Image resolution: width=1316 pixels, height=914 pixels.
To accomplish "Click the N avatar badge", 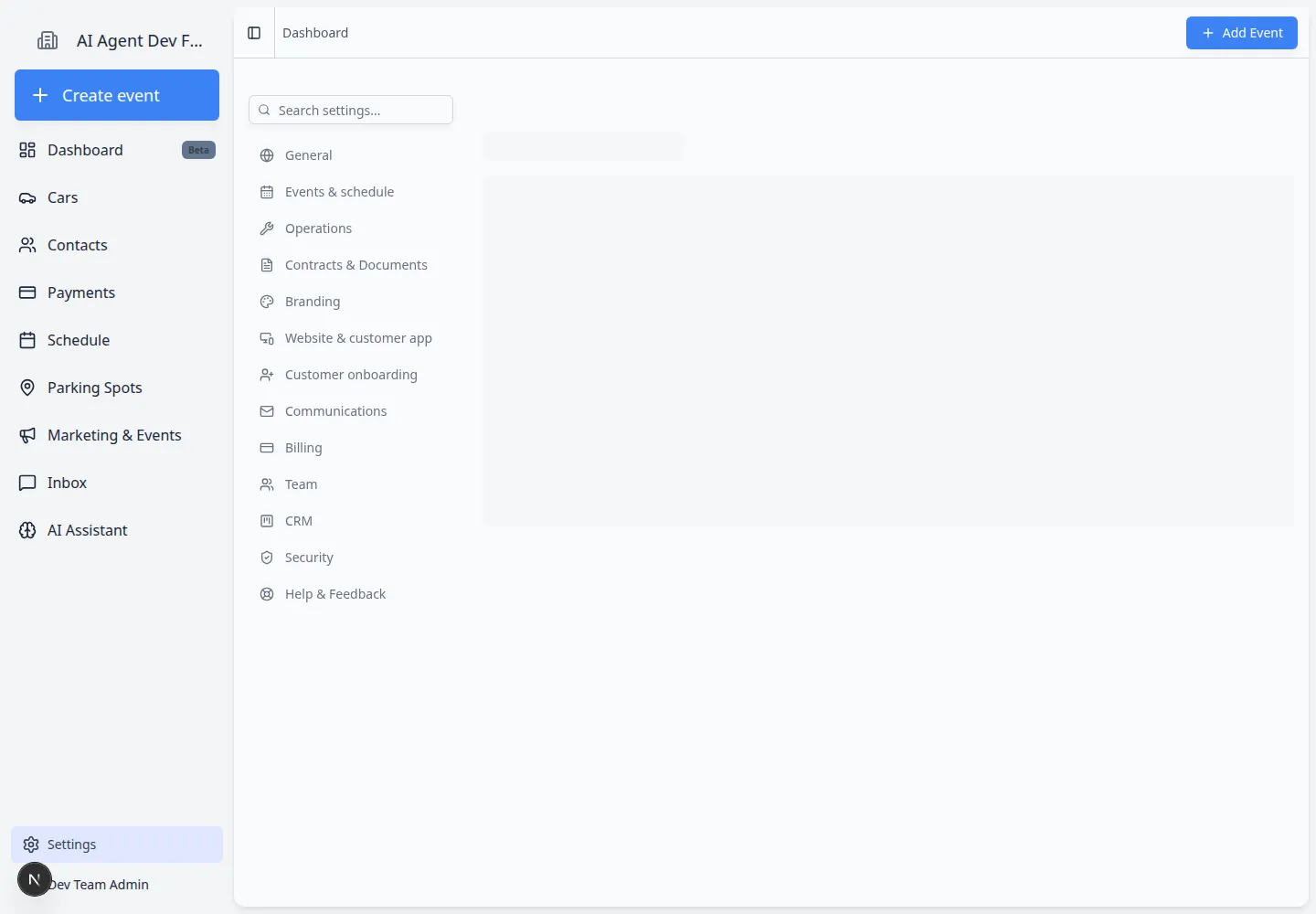I will coord(35,879).
